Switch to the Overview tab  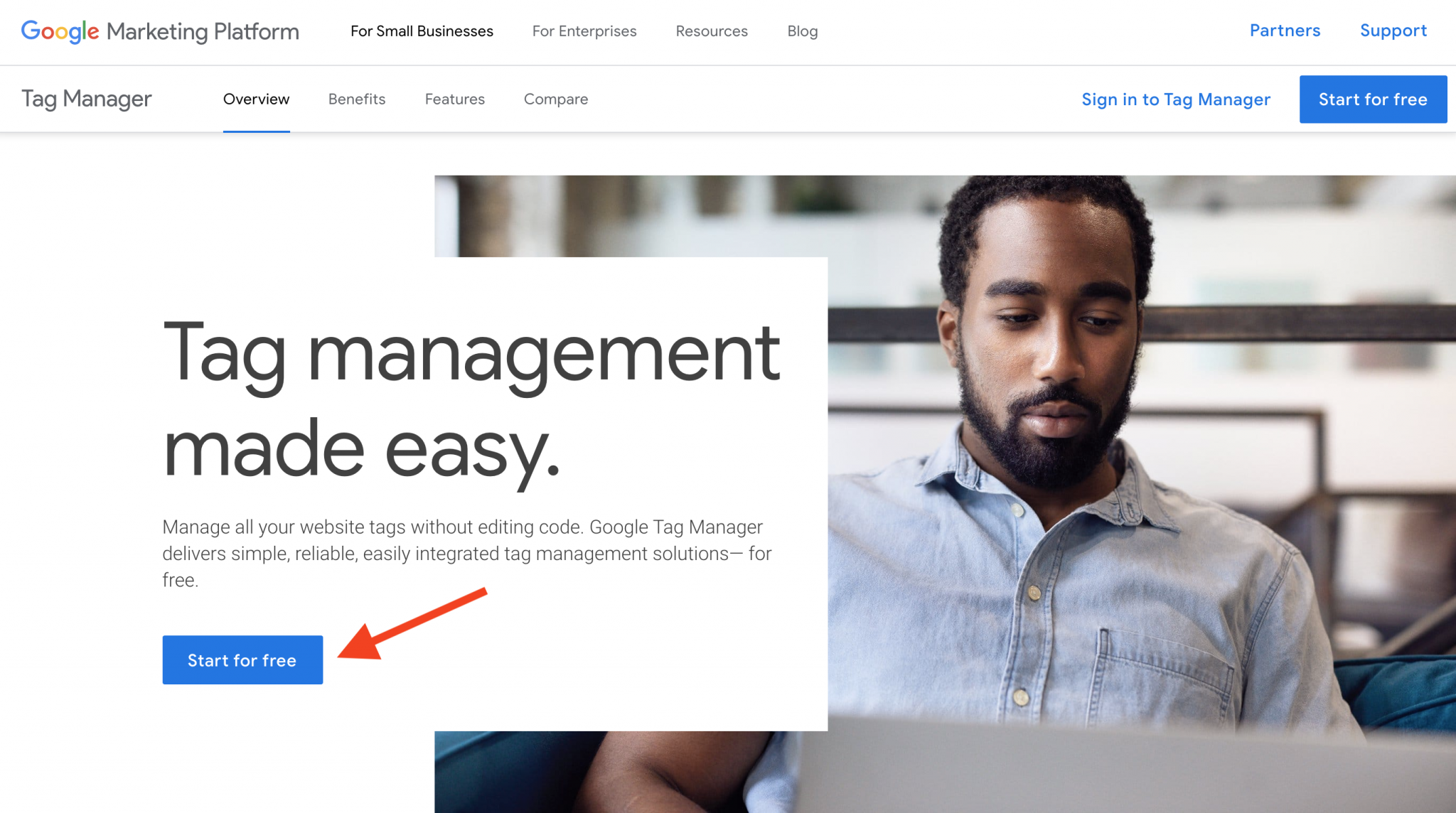[256, 99]
